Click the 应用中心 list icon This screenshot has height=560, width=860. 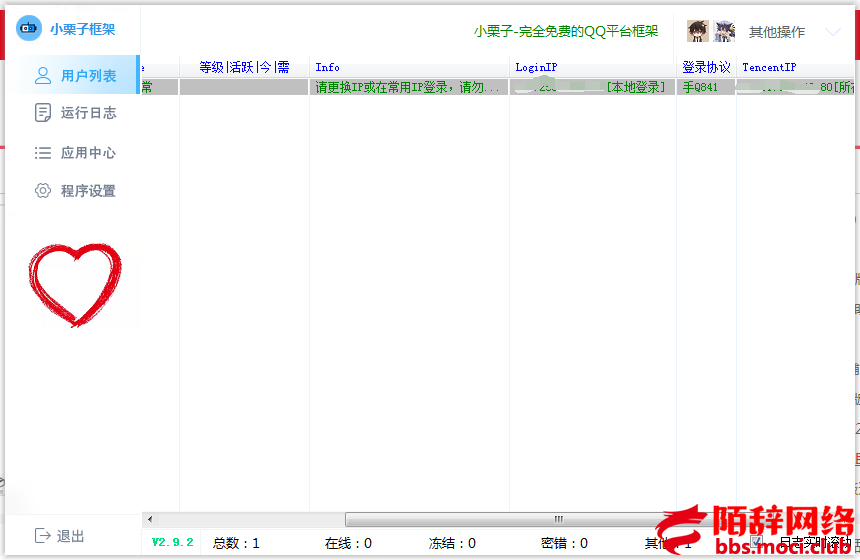pyautogui.click(x=43, y=152)
